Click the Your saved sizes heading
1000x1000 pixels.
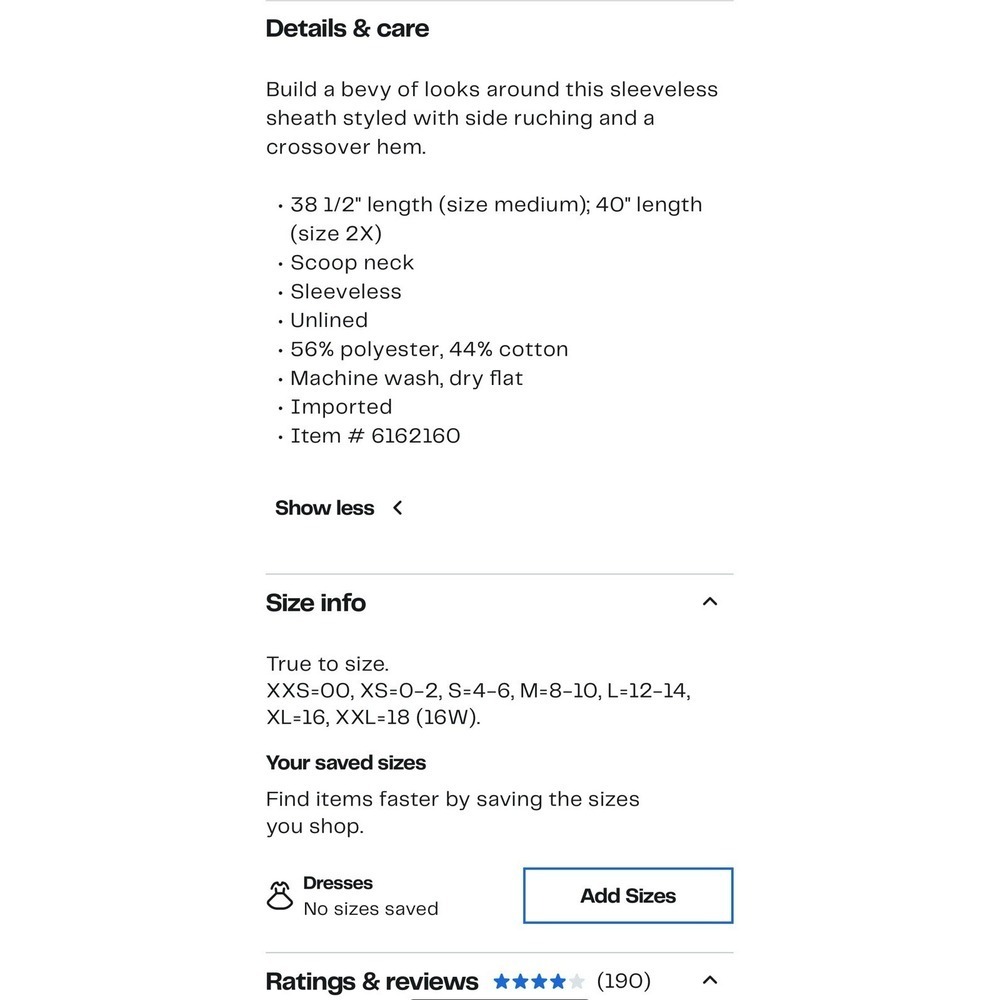click(346, 763)
